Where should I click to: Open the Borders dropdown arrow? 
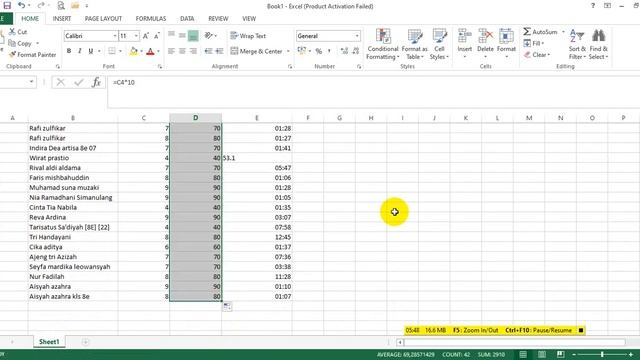click(x=120, y=51)
